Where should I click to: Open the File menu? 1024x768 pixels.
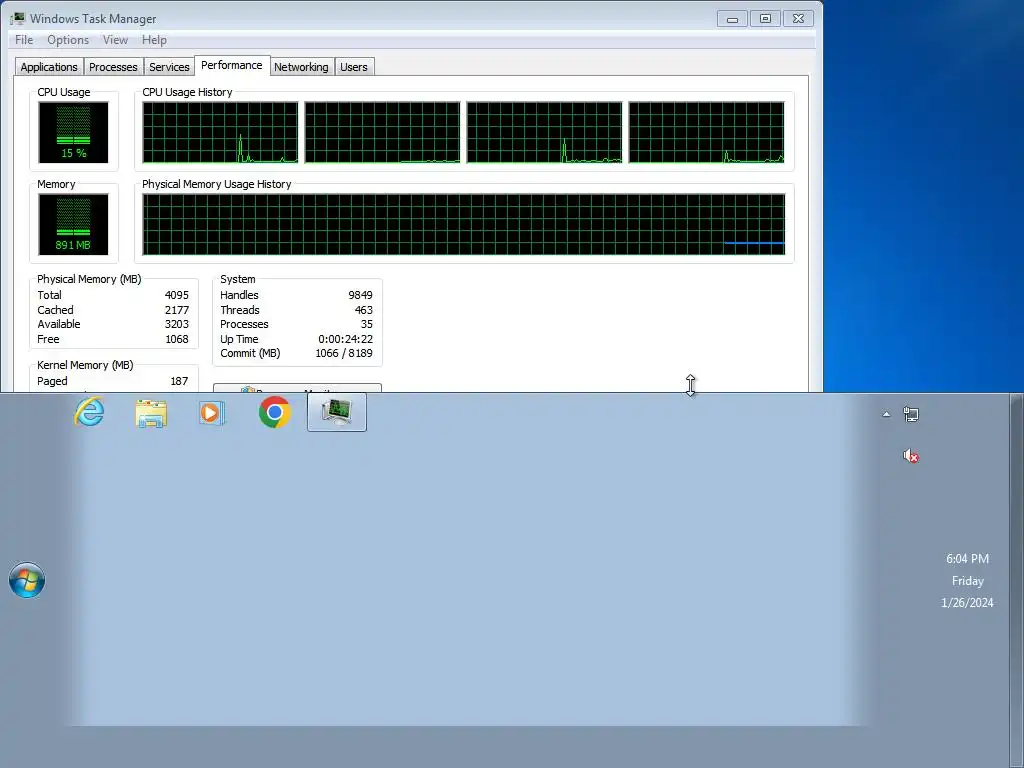(24, 40)
